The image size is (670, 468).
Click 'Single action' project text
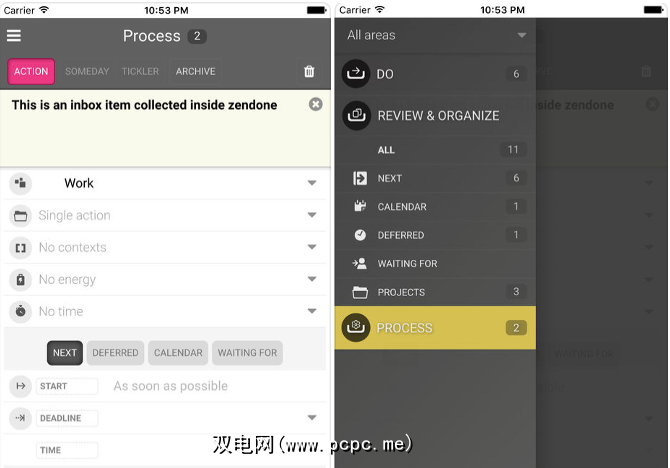74,215
